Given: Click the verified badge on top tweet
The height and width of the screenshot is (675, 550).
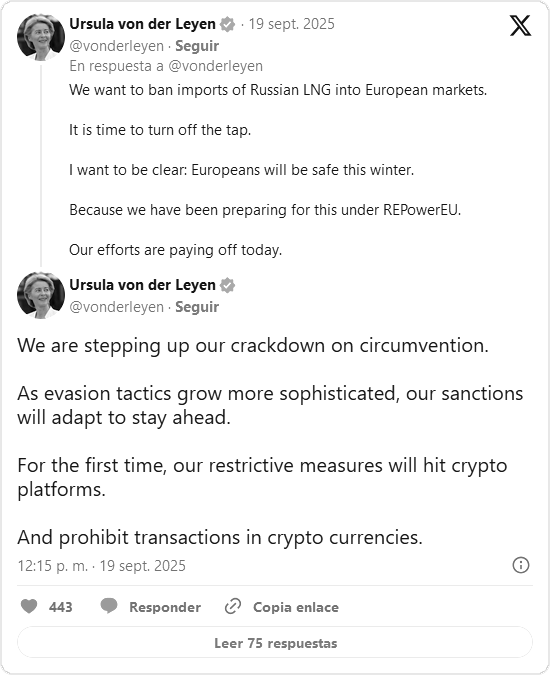Looking at the screenshot, I should (x=227, y=25).
